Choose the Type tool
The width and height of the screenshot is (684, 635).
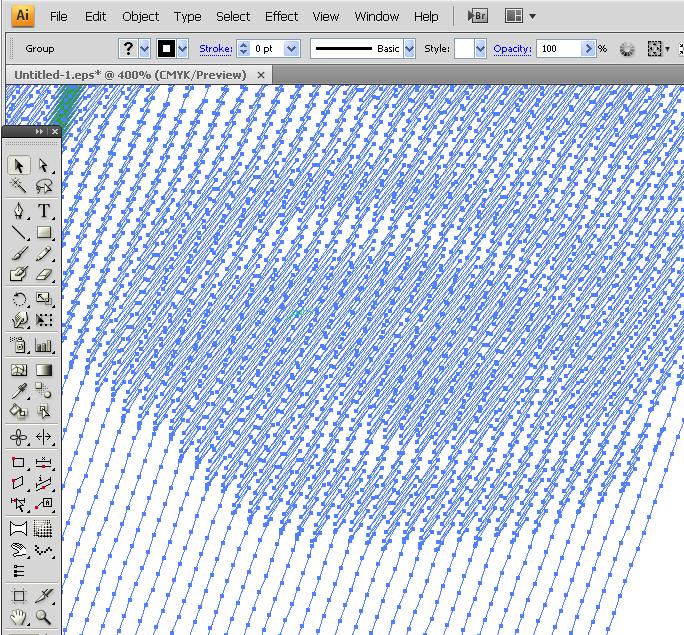tap(44, 211)
